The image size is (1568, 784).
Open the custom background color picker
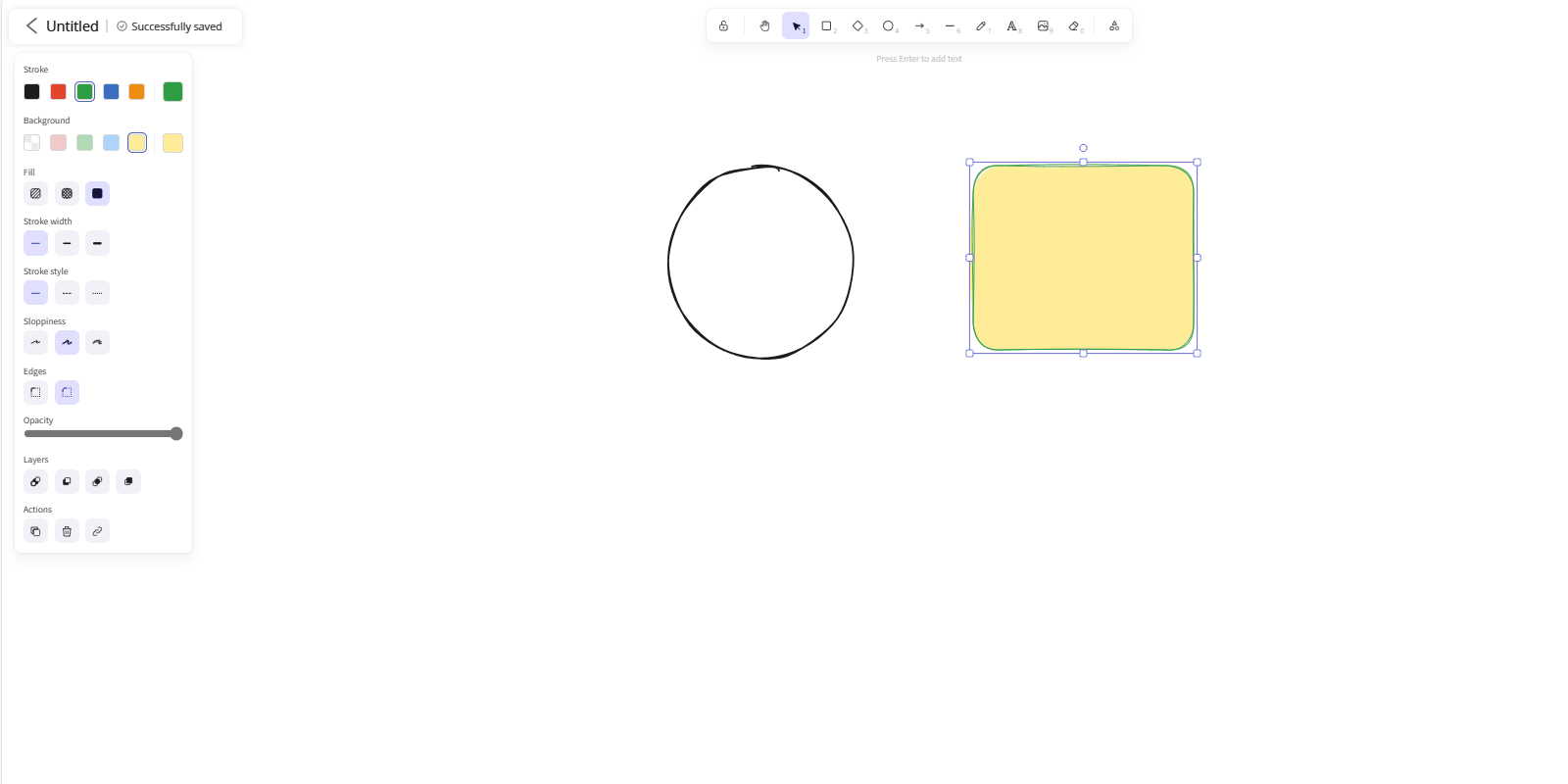point(172,143)
